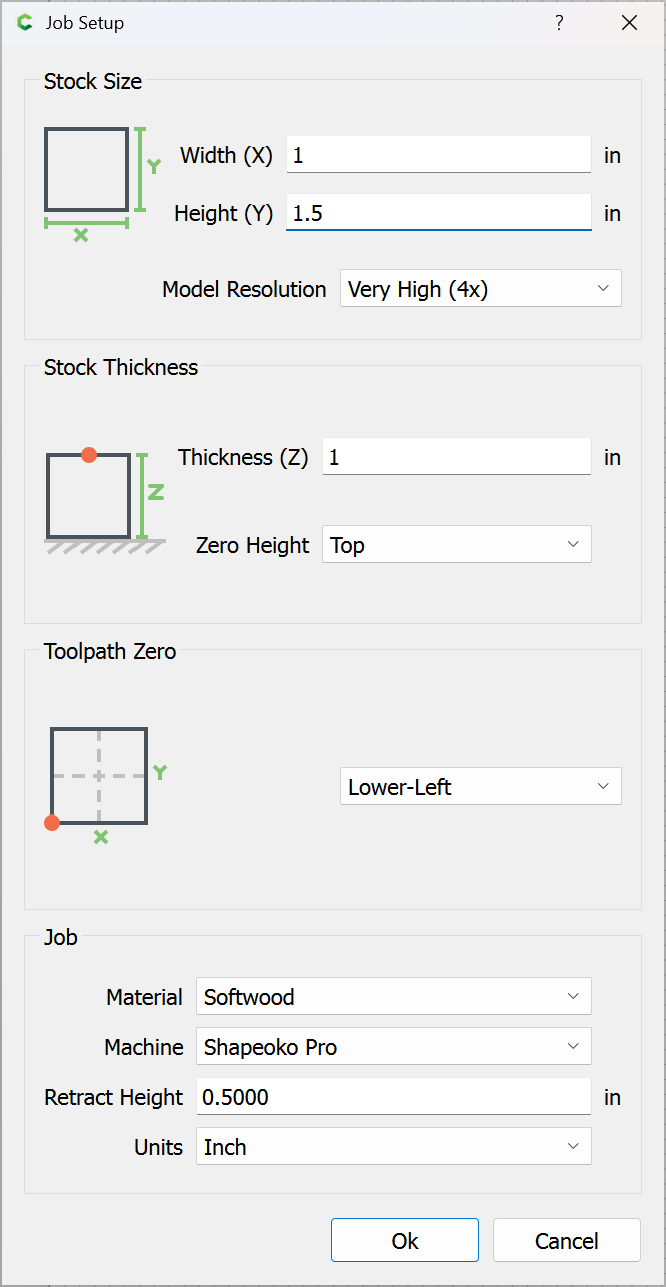Expand the Zero Height dropdown
Screen dimensions: 666x1287
(456, 545)
